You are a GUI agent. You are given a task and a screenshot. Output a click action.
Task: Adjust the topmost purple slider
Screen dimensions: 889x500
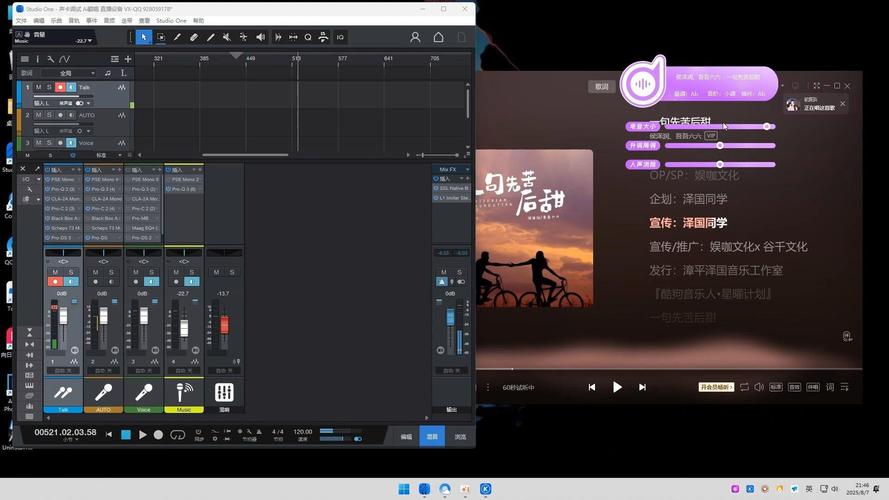coord(720,126)
